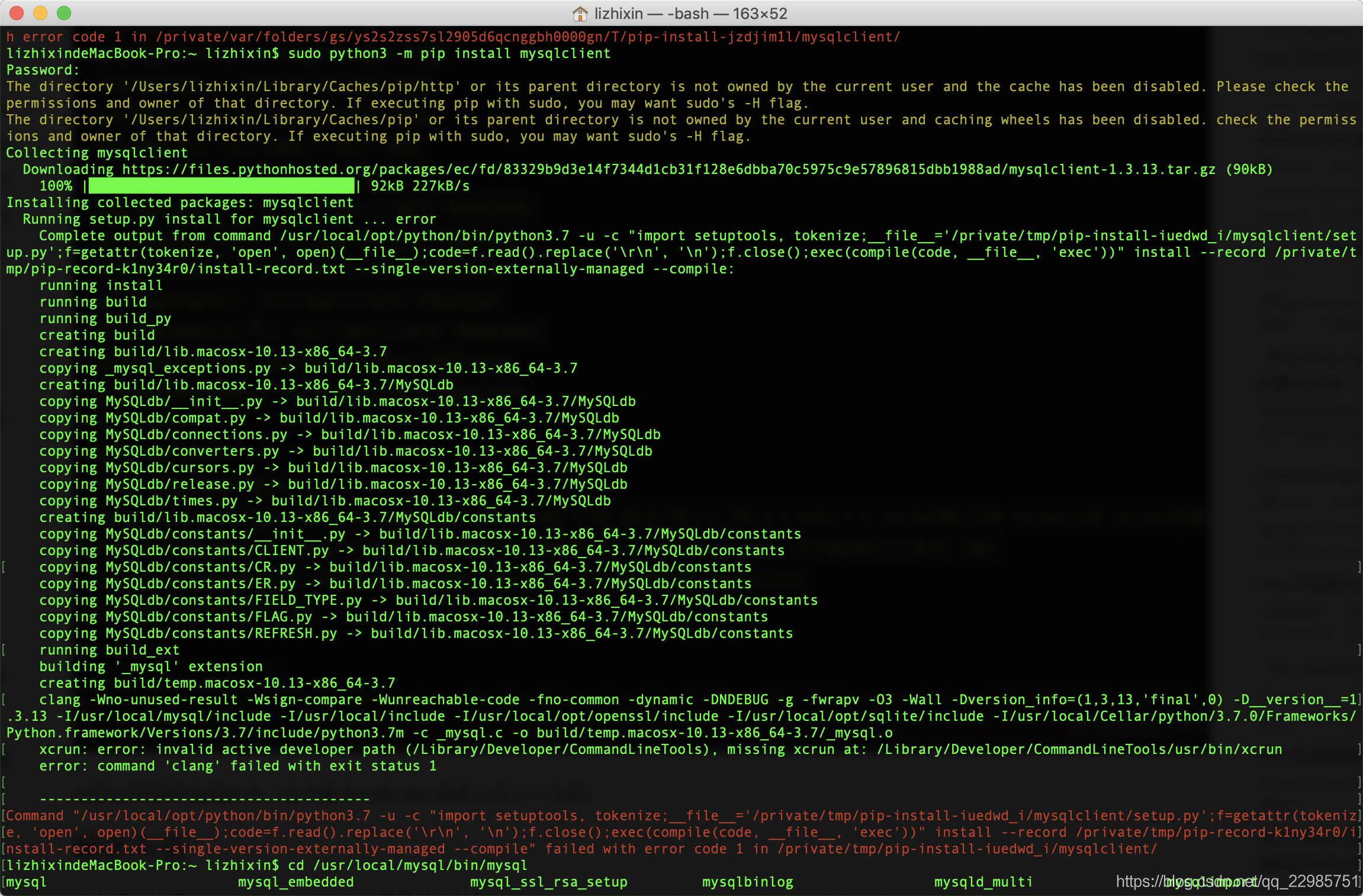
Task: Click 'copying MySQLdb/constants/REFRESH.py' line
Action: [x=416, y=633]
